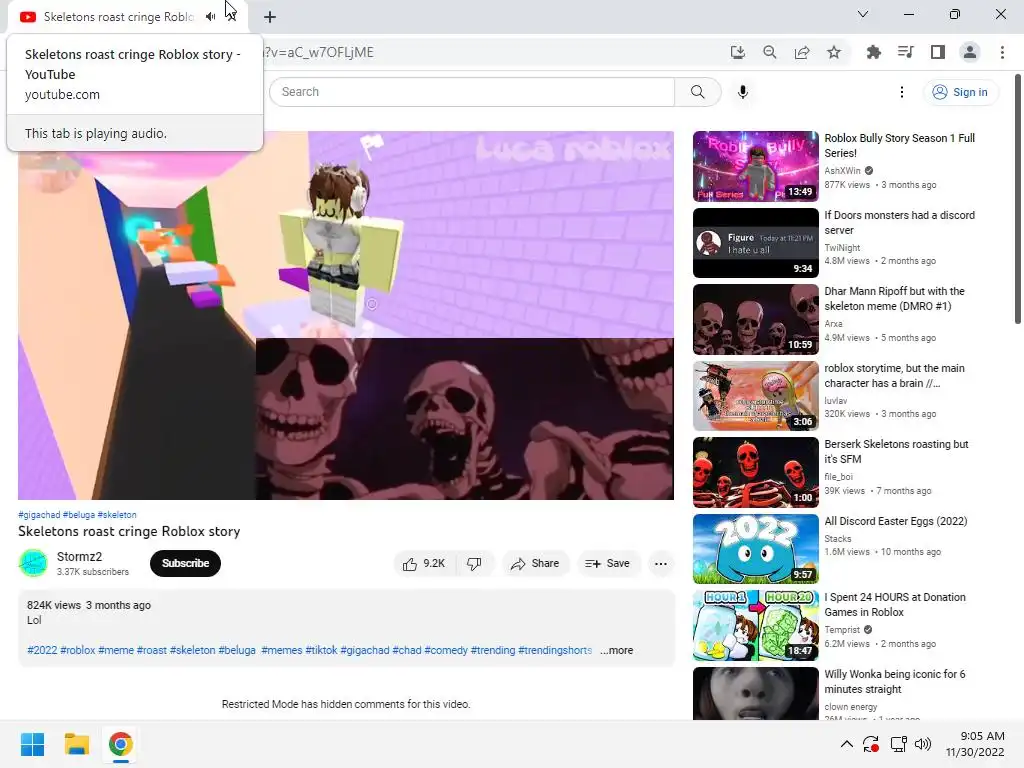
Task: Show hidden system tray icons chevron
Action: click(x=846, y=744)
